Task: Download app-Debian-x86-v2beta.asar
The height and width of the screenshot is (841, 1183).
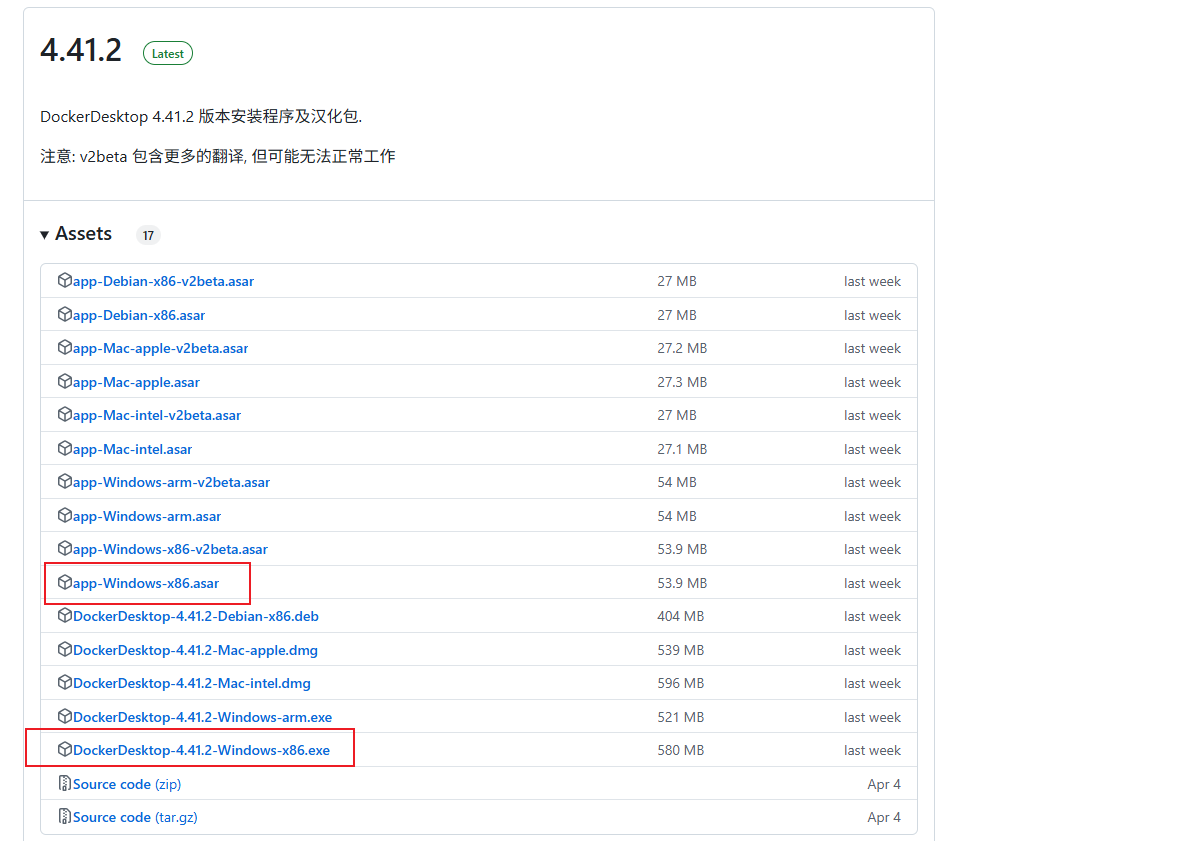Action: pyautogui.click(x=163, y=281)
